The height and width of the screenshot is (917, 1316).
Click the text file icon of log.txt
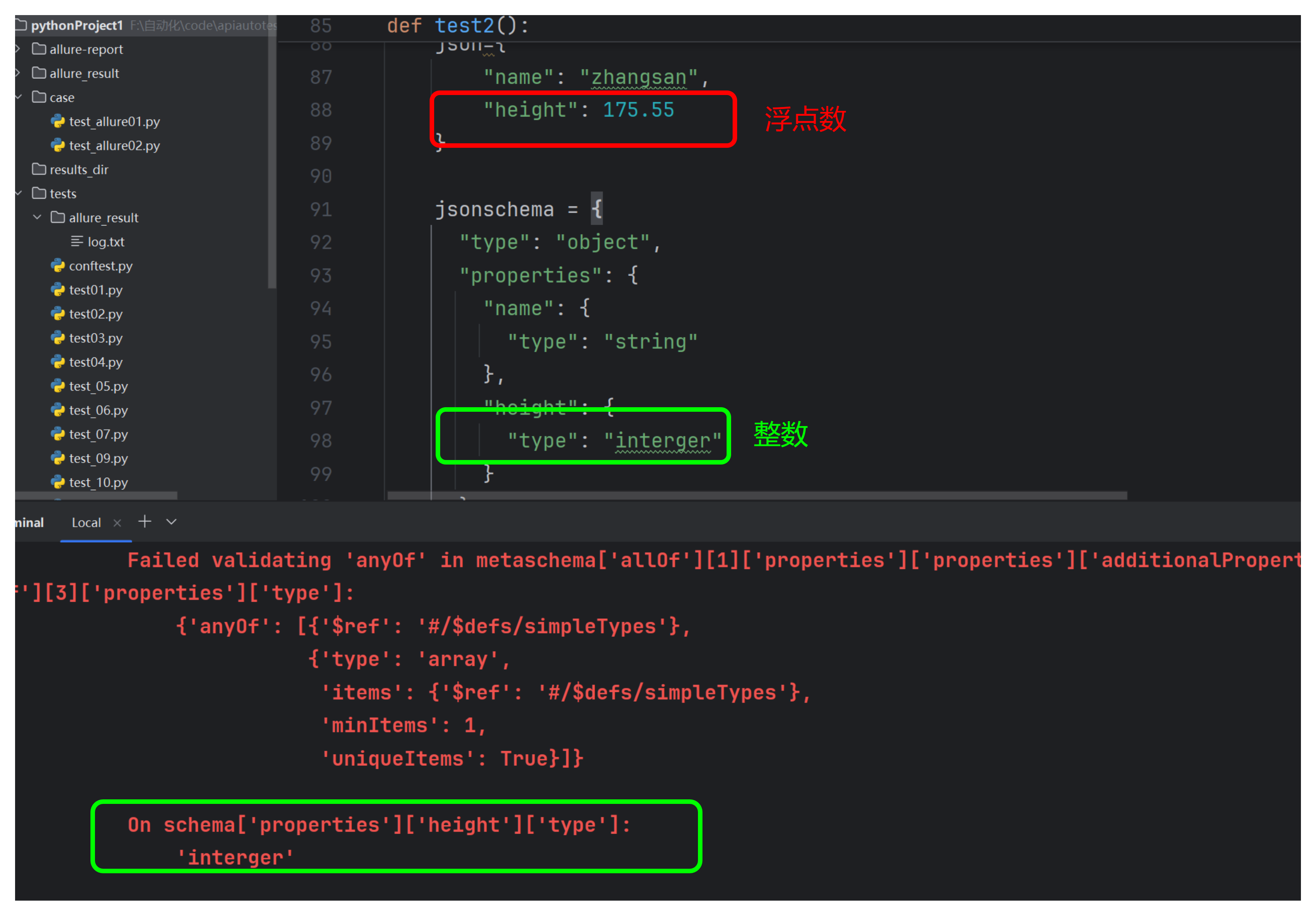tap(77, 241)
